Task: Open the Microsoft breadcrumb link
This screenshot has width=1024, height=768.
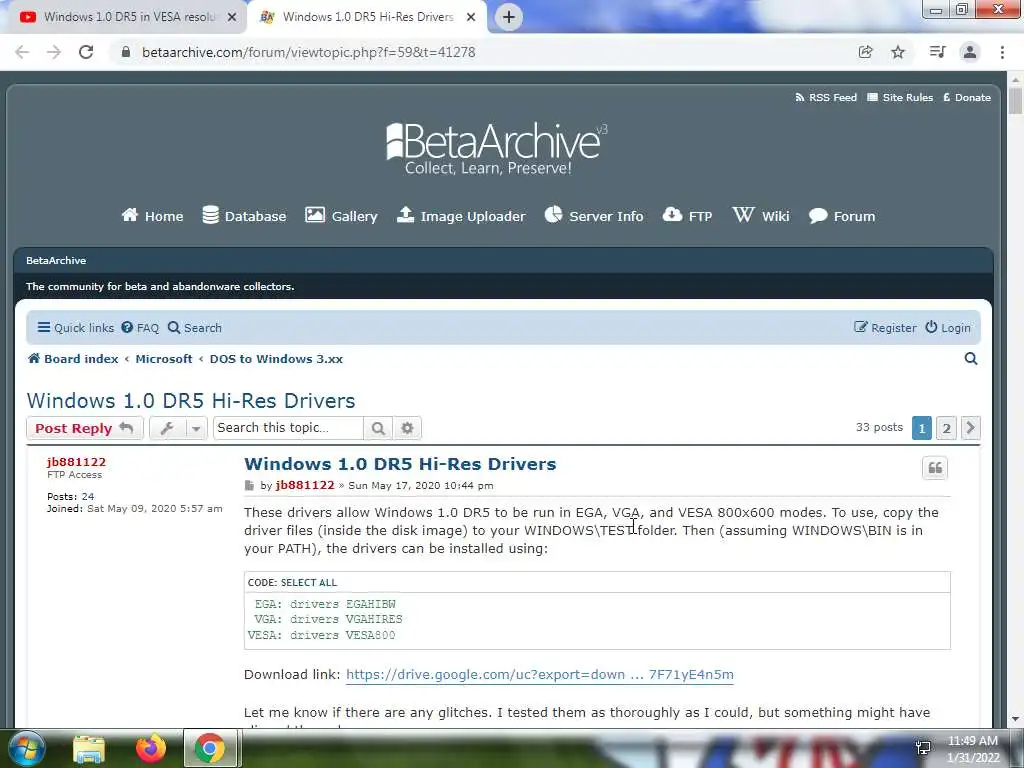Action: point(164,359)
